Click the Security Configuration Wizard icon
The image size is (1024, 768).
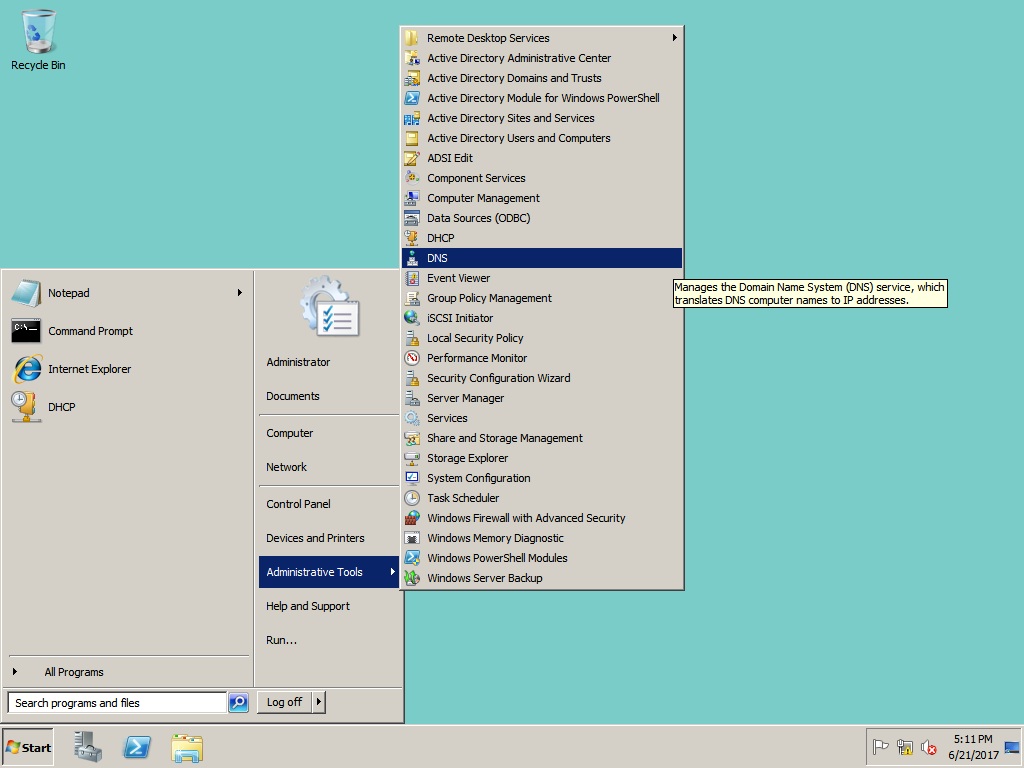point(411,378)
